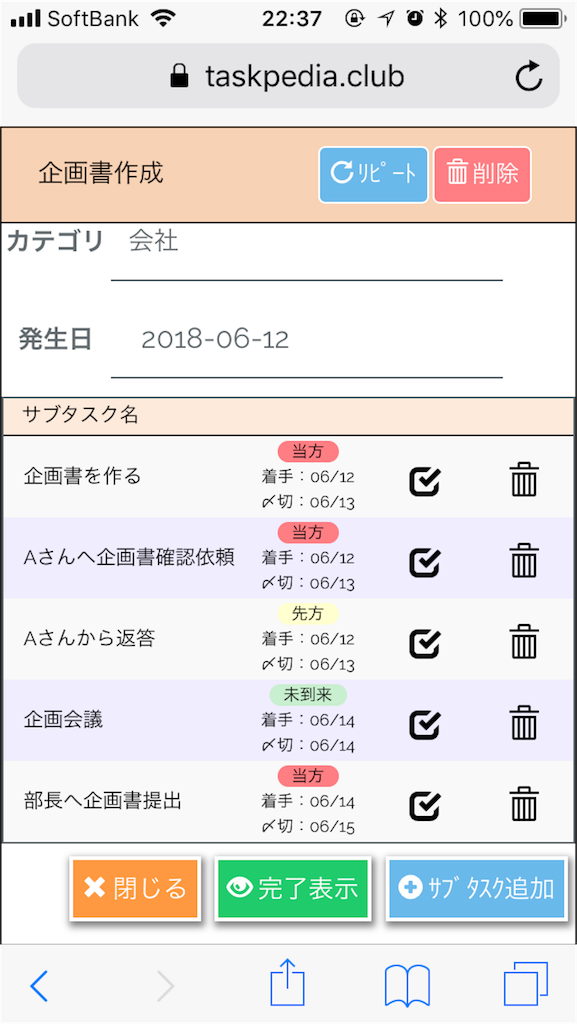Viewport: 577px width, 1024px height.
Task: Open Safari bookmarks
Action: [404, 985]
